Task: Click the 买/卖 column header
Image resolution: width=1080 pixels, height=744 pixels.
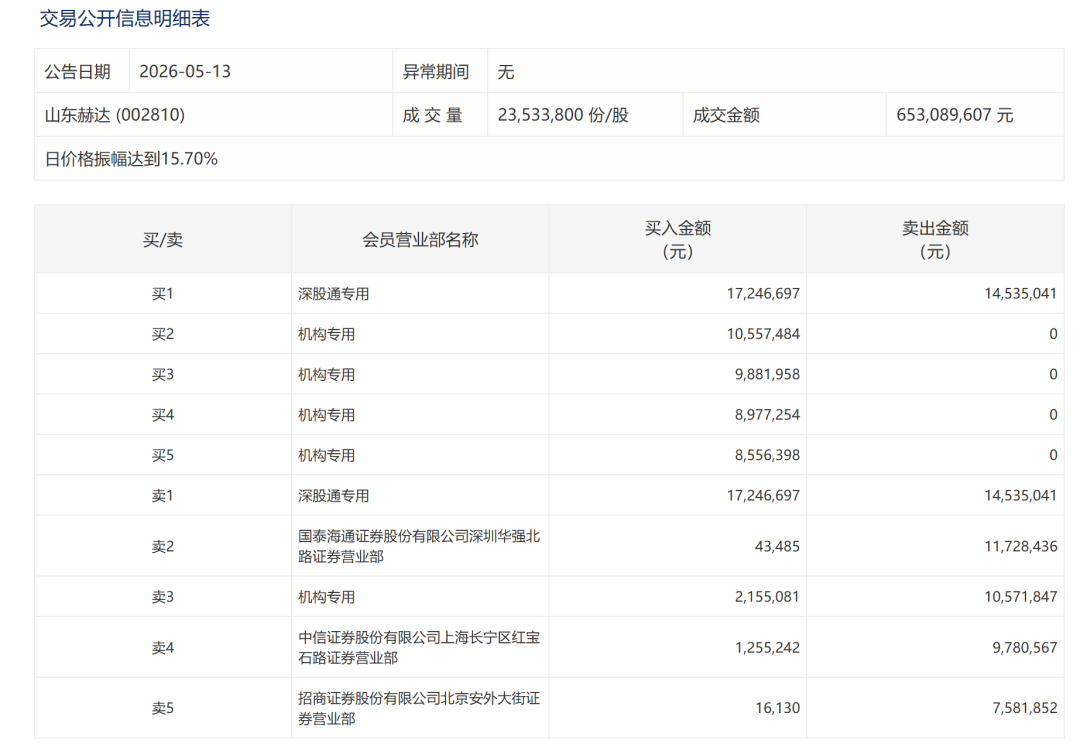Action: (163, 240)
